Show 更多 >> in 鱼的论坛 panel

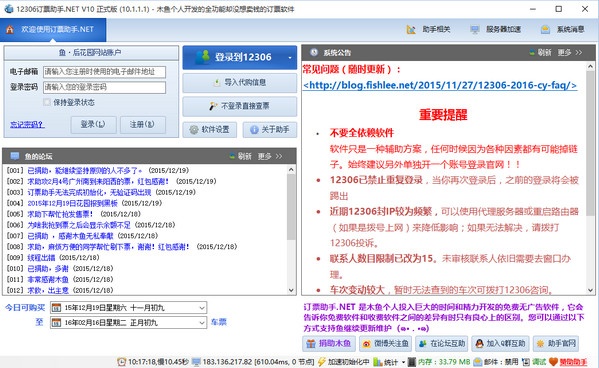[x=270, y=156]
